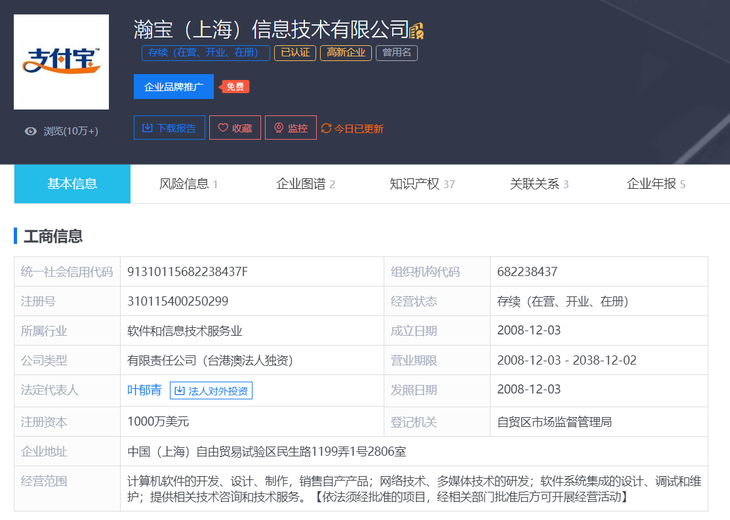730x520 pixels.
Task: Click the 统一社会信用代码 label cell
Action: click(67, 271)
